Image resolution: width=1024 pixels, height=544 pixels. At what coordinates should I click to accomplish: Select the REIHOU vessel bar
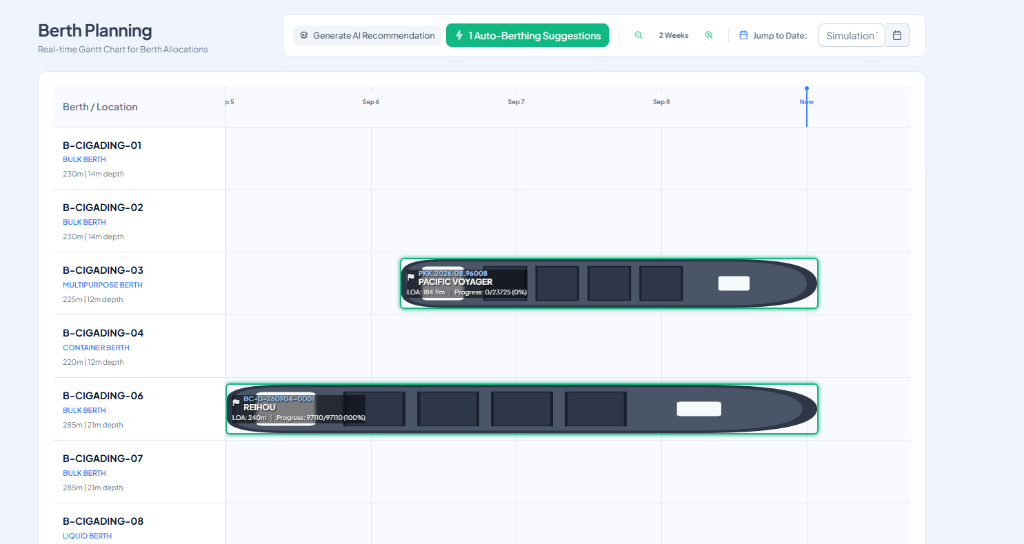tap(522, 409)
